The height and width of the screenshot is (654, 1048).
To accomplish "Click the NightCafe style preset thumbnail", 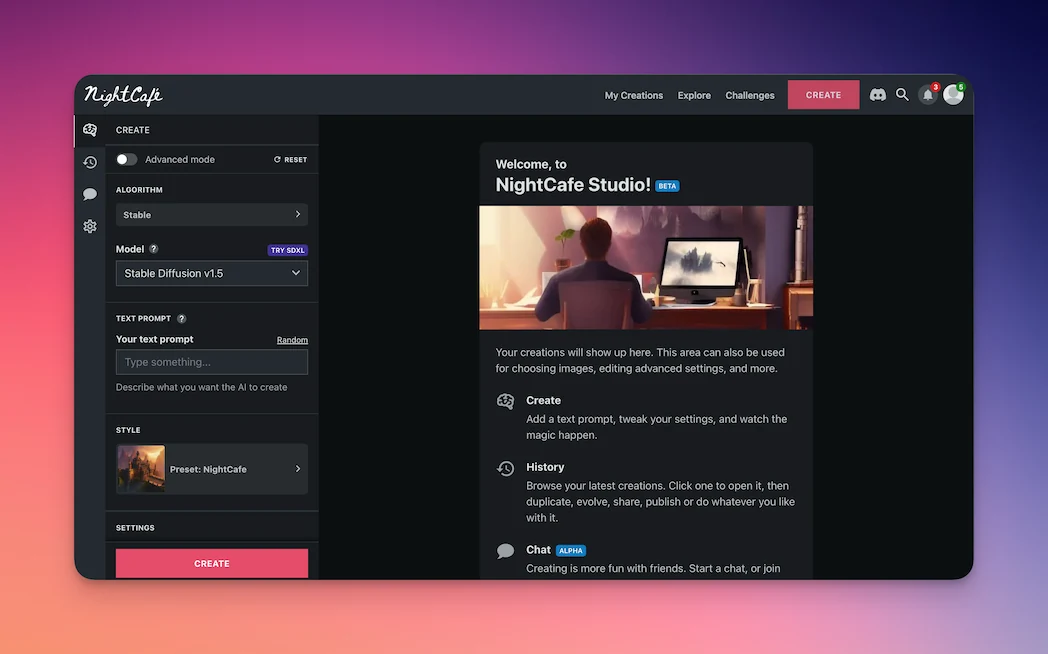I will pyautogui.click(x=141, y=469).
